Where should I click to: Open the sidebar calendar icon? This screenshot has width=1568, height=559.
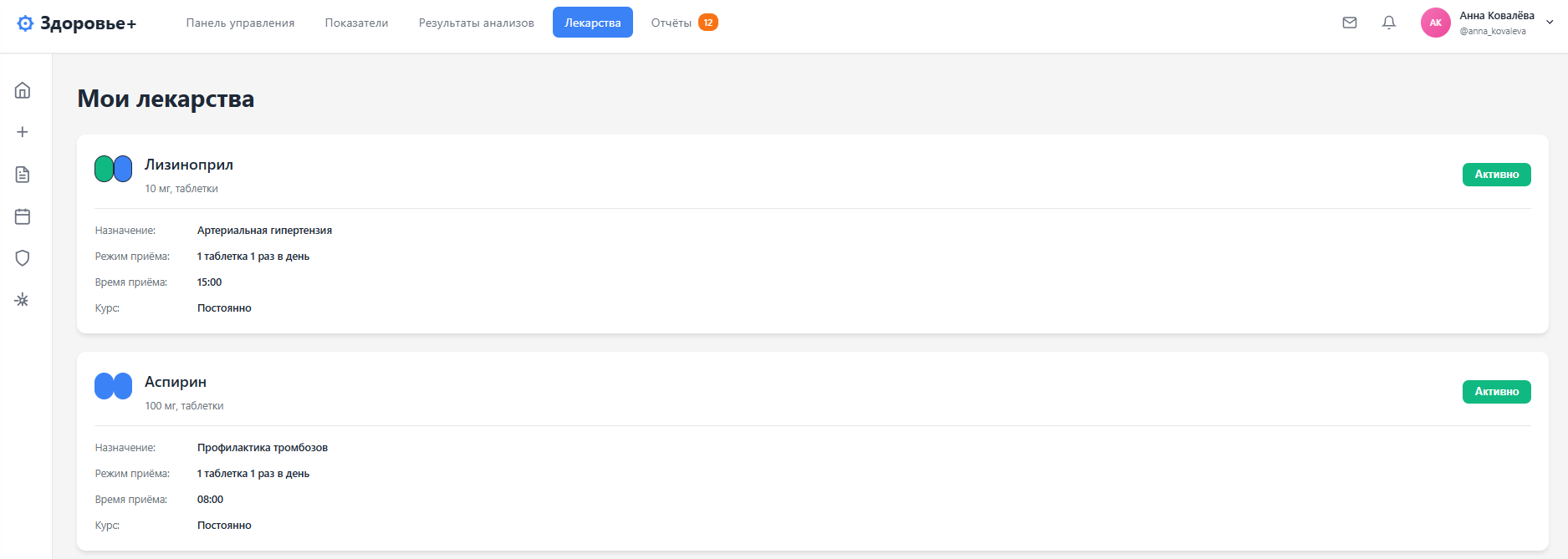[23, 216]
